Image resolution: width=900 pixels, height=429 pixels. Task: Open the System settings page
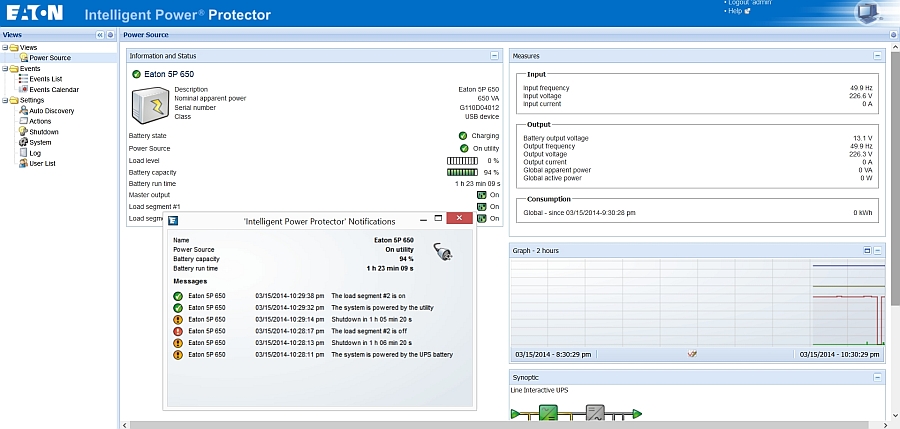point(40,142)
